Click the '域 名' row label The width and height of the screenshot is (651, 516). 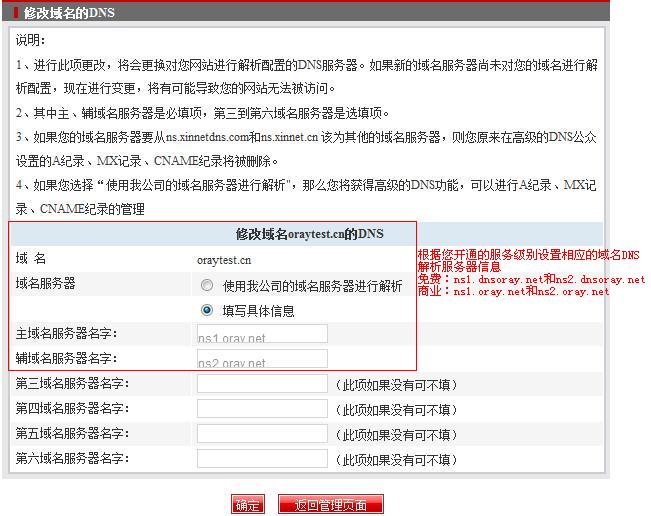[x=31, y=259]
